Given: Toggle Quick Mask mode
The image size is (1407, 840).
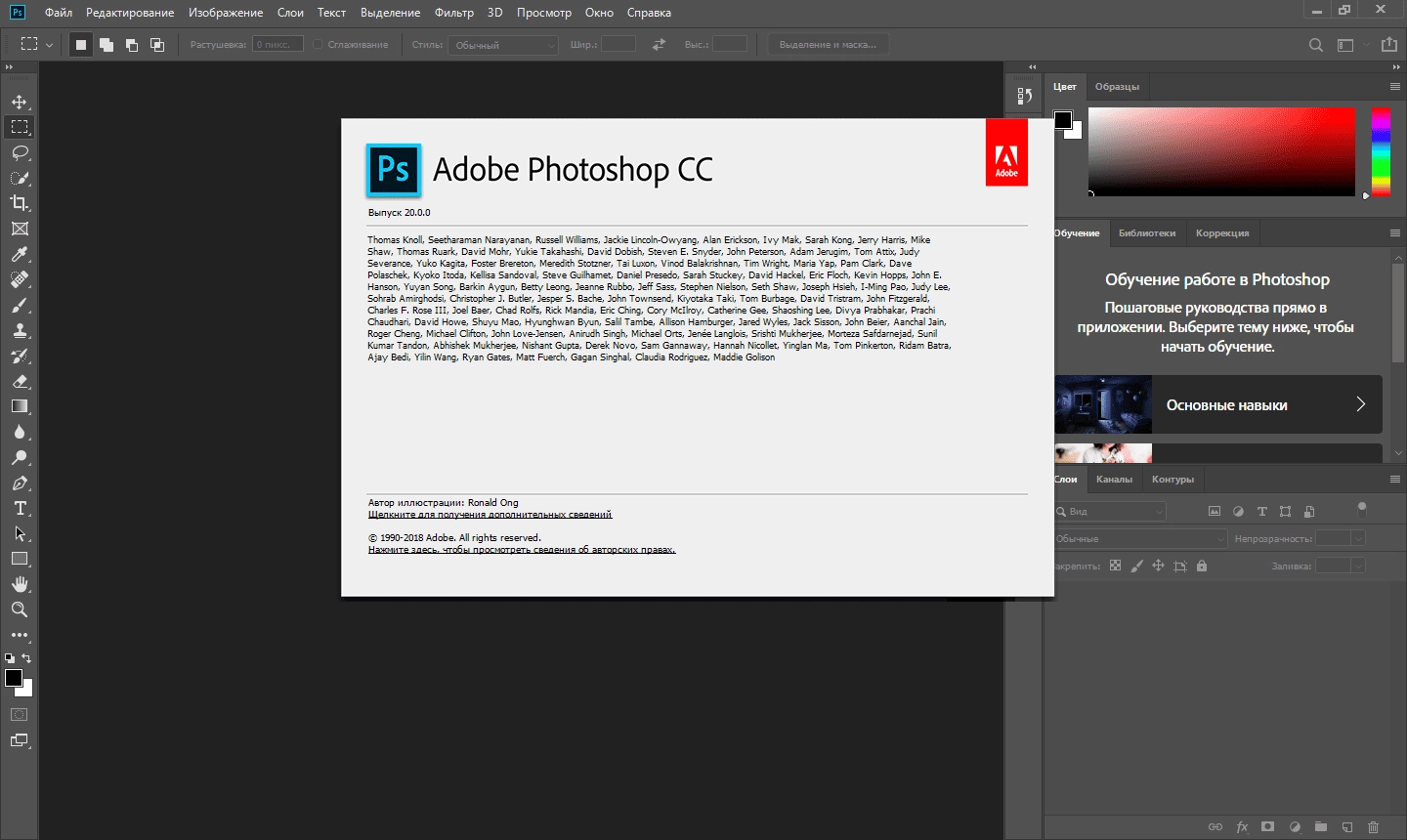Looking at the screenshot, I should [x=20, y=715].
